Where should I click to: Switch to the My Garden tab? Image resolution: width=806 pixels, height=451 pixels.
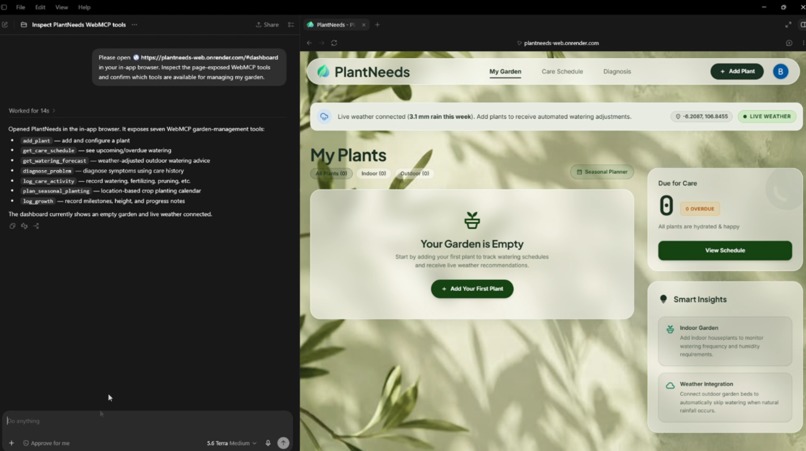coord(505,71)
